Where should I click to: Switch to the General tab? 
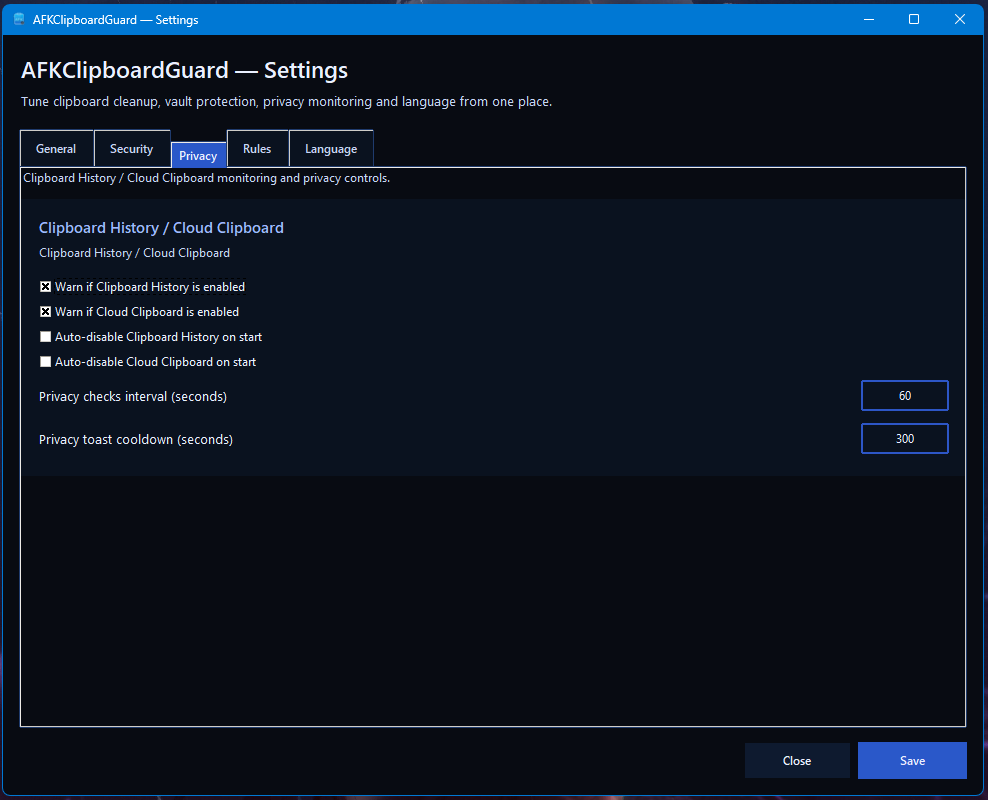(x=56, y=149)
